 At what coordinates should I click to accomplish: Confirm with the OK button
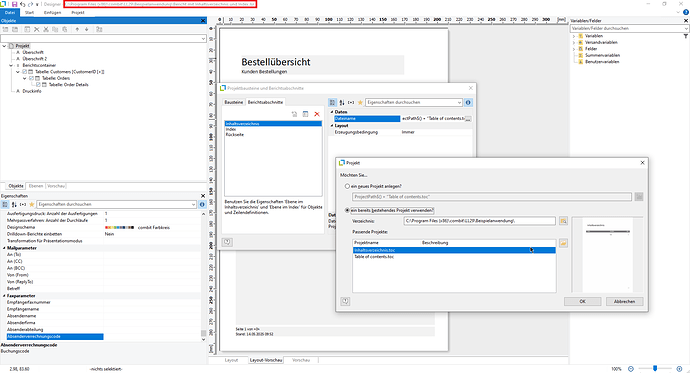pyautogui.click(x=583, y=301)
